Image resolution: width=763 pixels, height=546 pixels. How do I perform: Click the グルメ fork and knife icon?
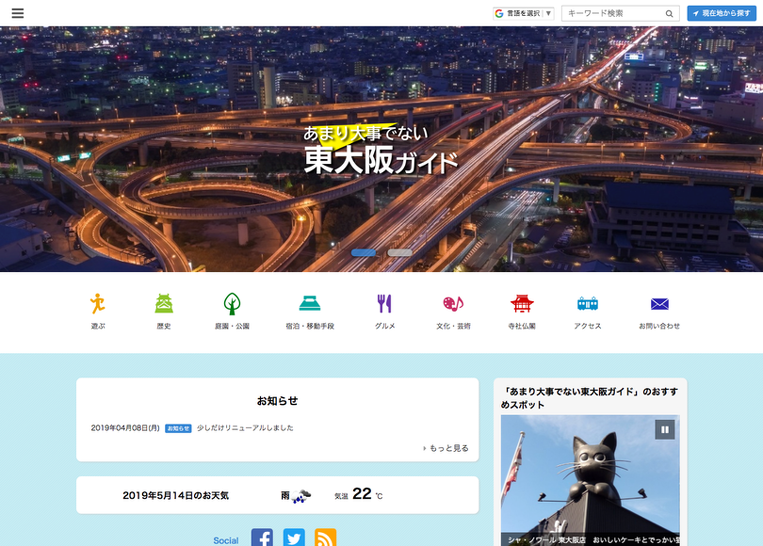[x=384, y=303]
